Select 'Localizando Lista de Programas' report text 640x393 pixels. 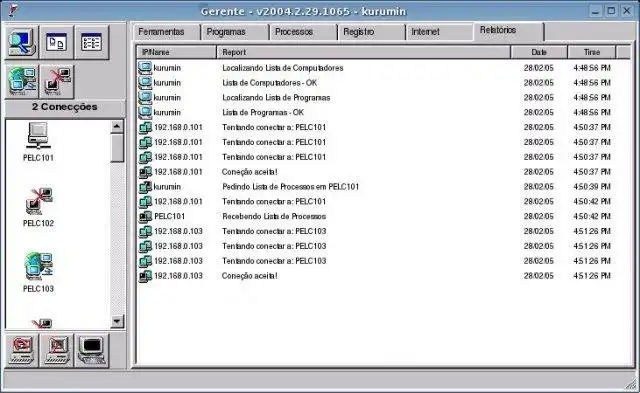(x=276, y=98)
